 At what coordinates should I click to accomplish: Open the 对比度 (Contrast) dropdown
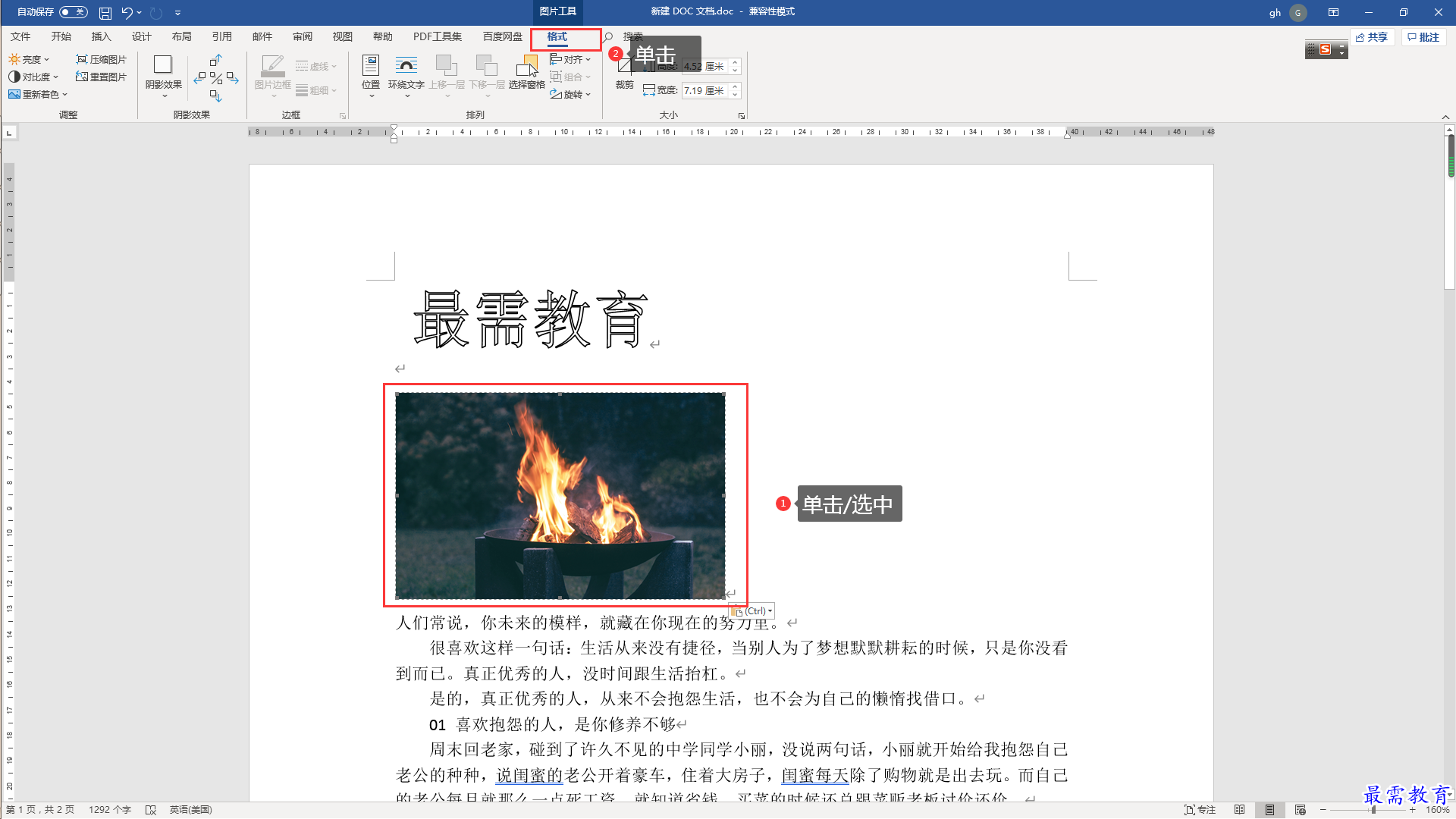33,77
